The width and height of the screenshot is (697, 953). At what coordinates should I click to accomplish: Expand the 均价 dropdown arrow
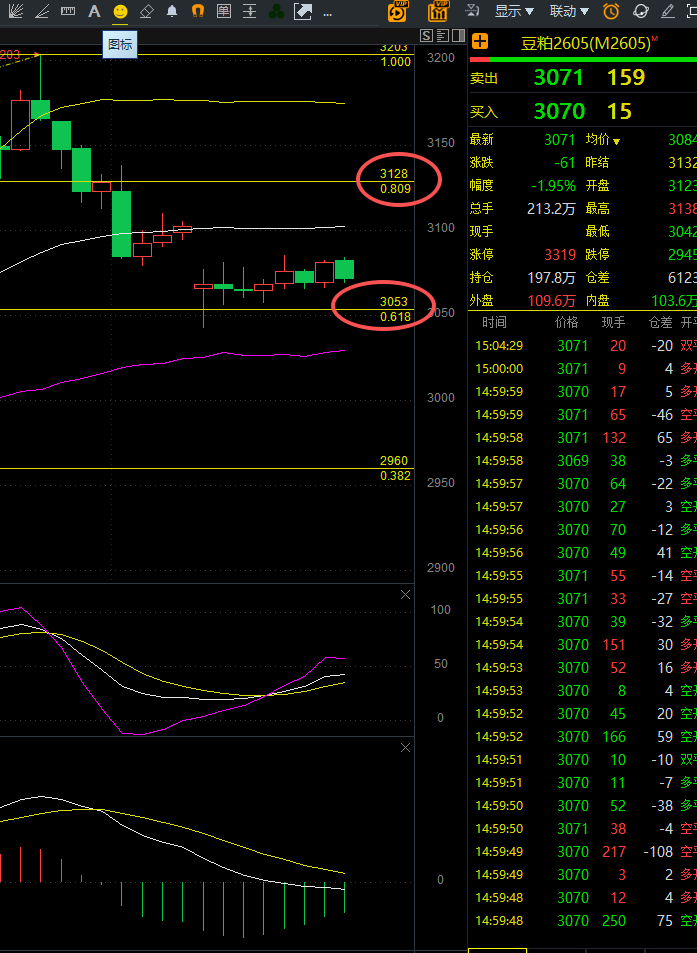617,142
